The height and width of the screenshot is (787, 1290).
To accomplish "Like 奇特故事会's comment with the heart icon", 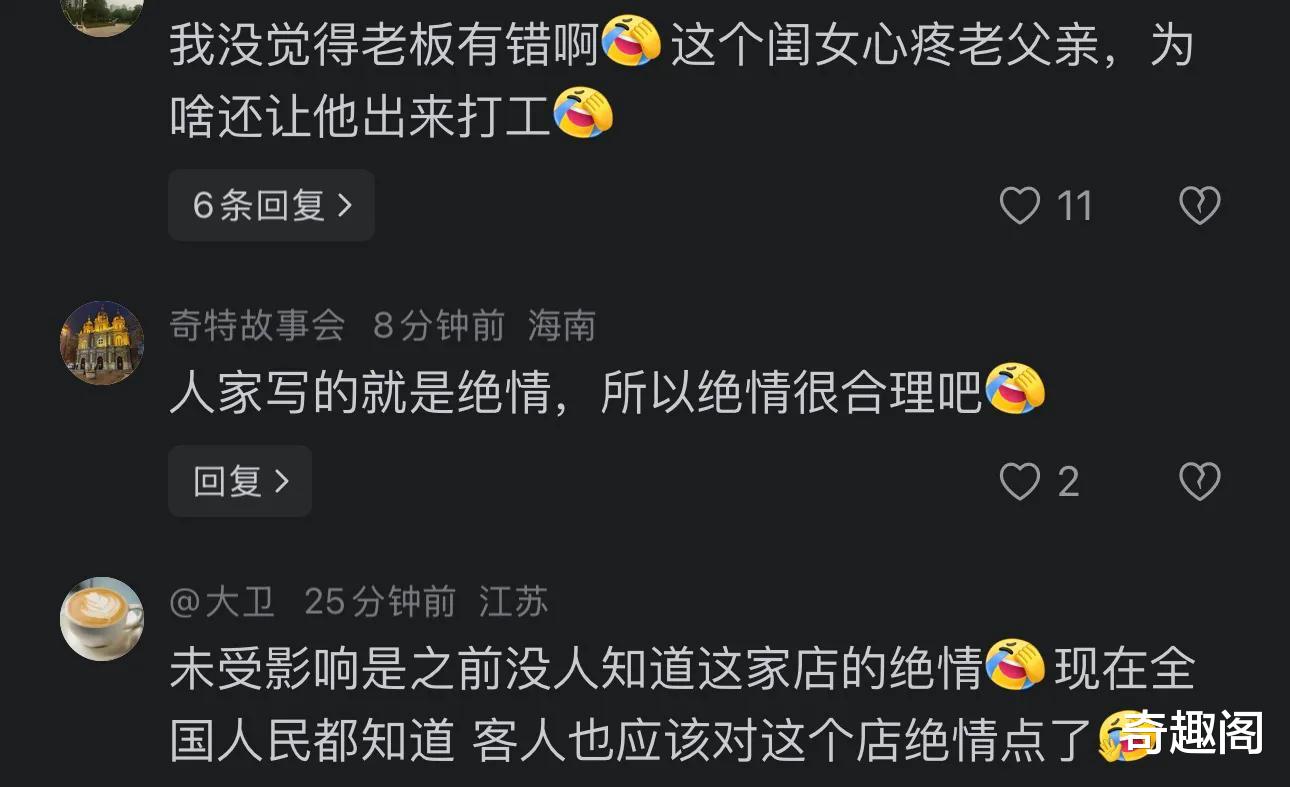I will click(1020, 482).
